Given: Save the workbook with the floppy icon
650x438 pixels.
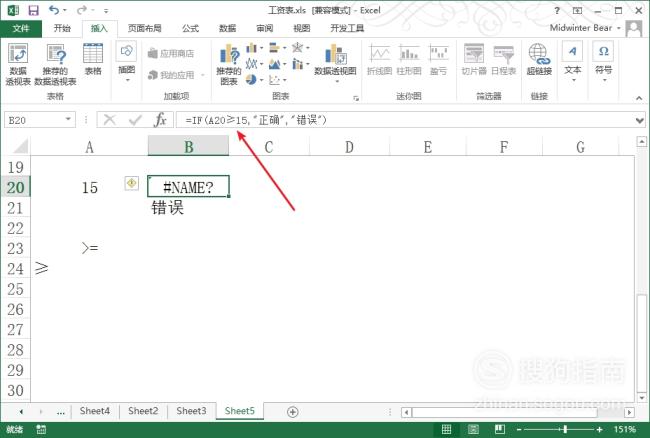Looking at the screenshot, I should (33, 10).
